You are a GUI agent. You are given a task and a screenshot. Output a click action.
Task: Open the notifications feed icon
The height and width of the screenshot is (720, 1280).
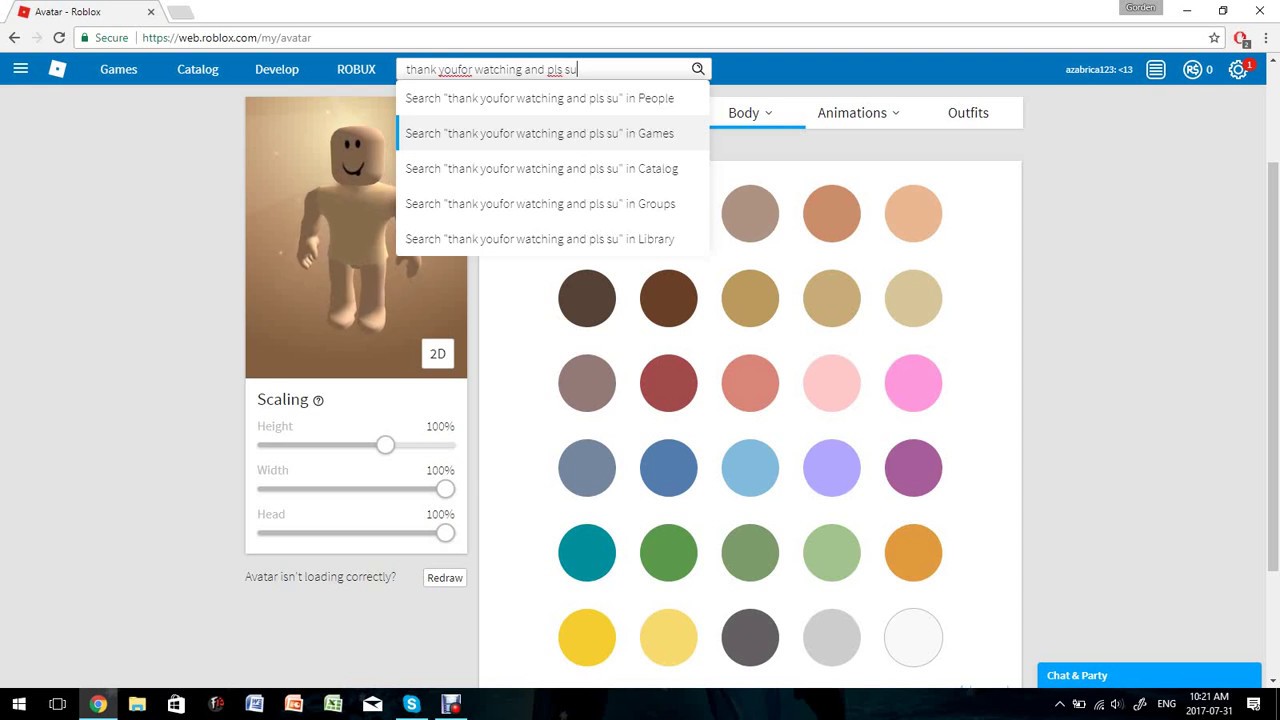tap(1156, 69)
